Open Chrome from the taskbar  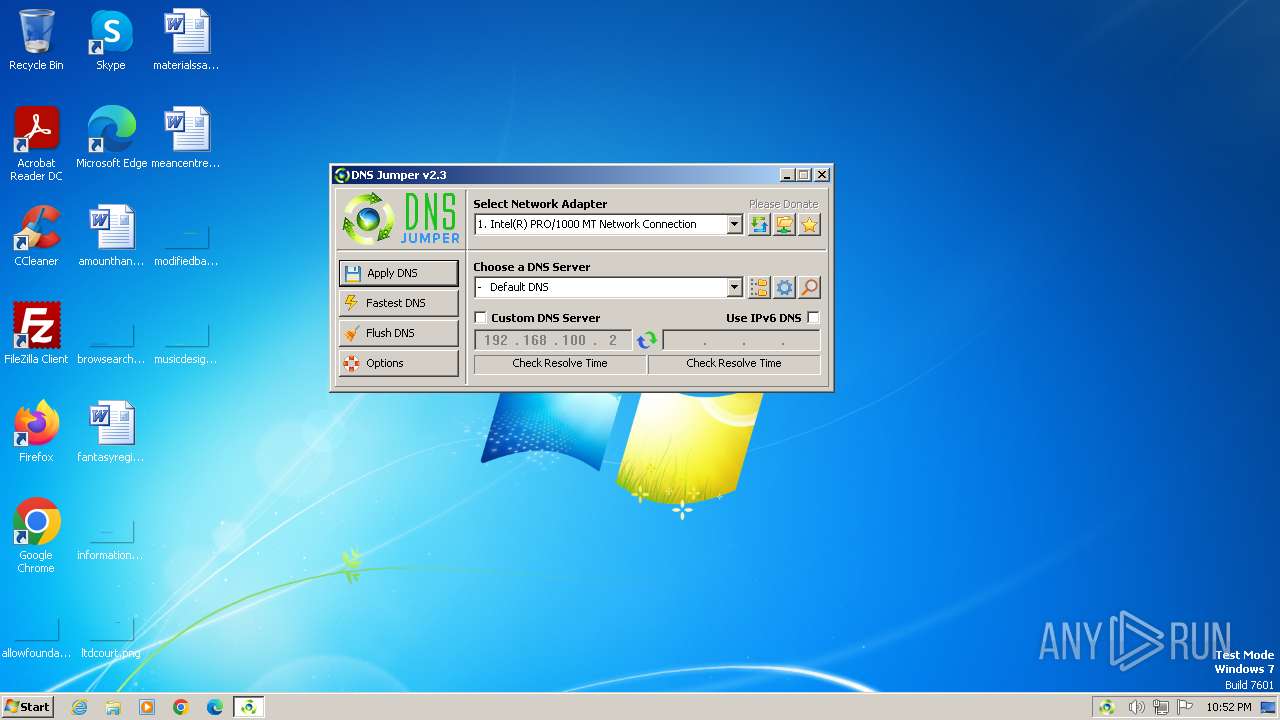point(181,707)
